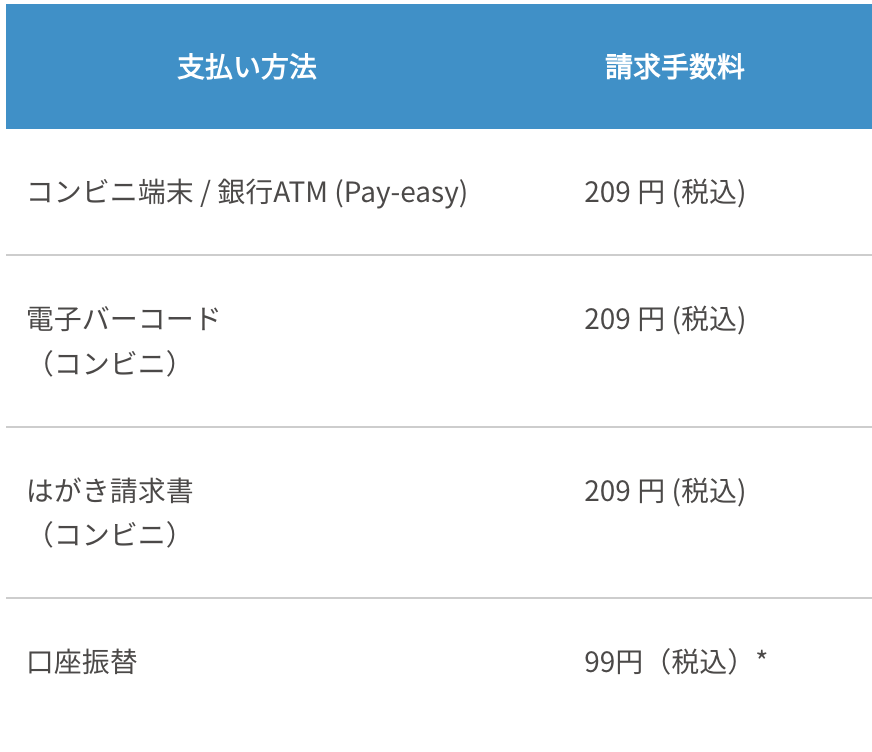Click the 請求手数料 column header
The height and width of the screenshot is (752, 872).
[675, 68]
